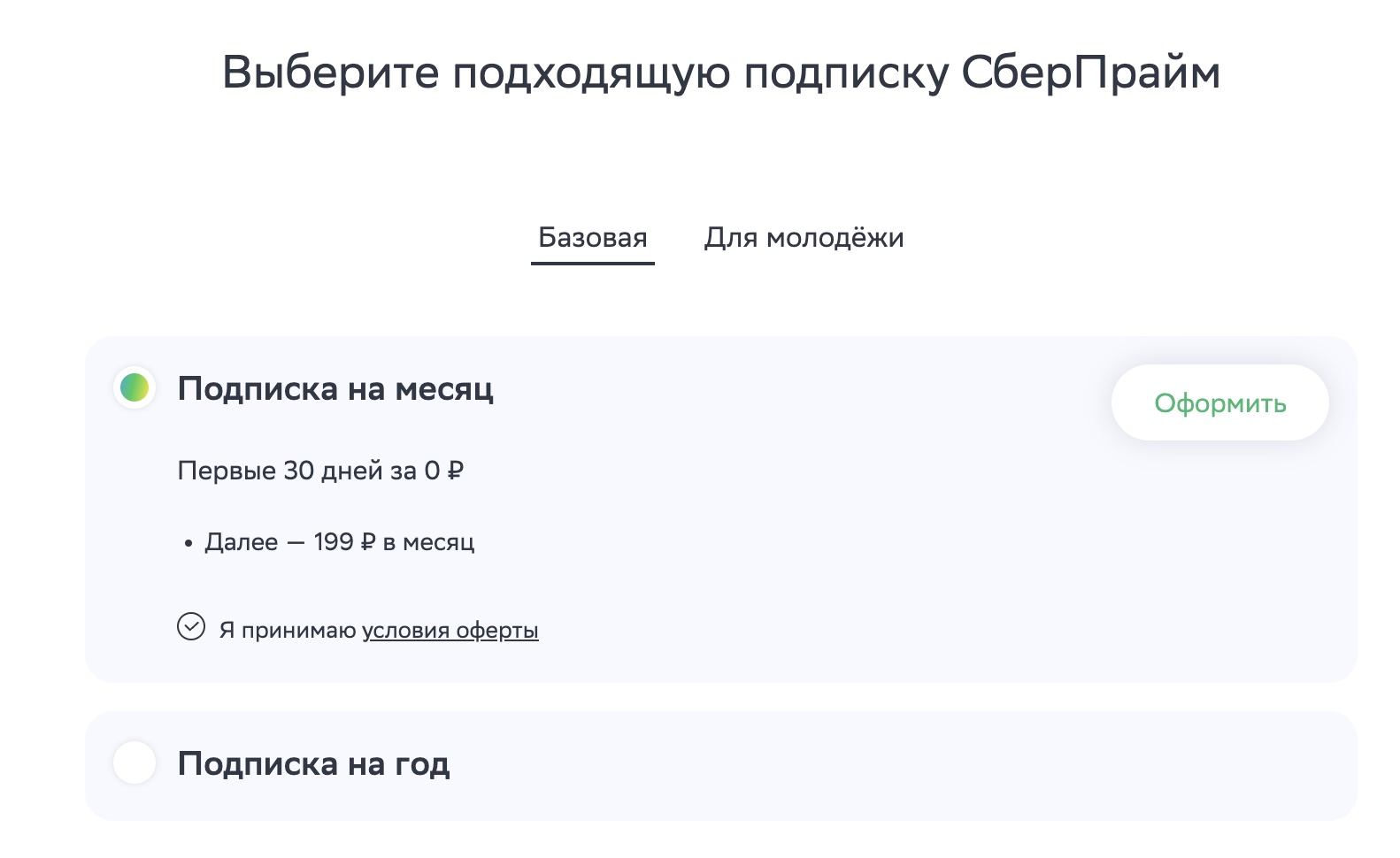The image size is (1400, 858).
Task: Click the Я принимаю label text
Action: point(288,630)
